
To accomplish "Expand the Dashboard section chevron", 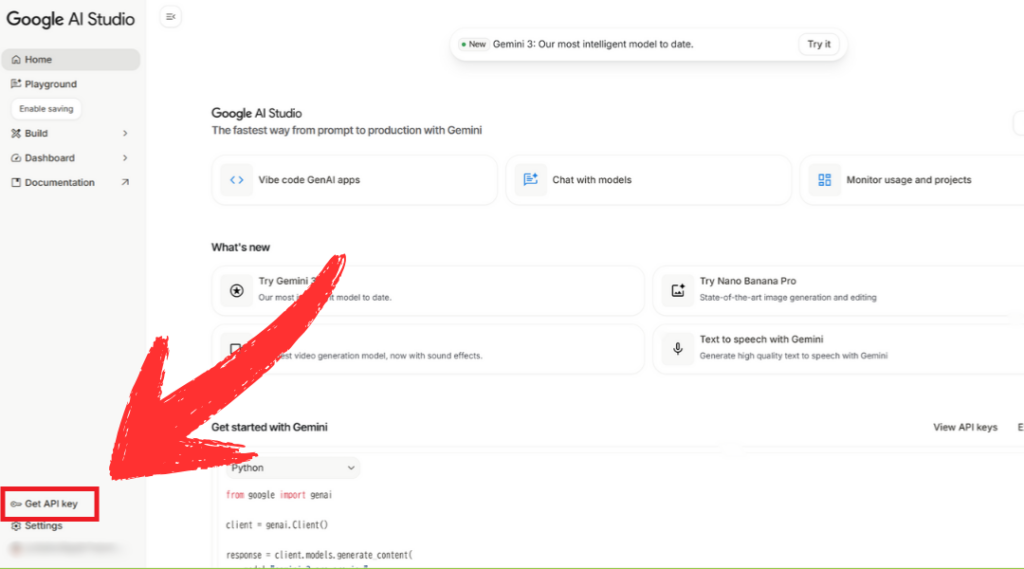I will (125, 158).
